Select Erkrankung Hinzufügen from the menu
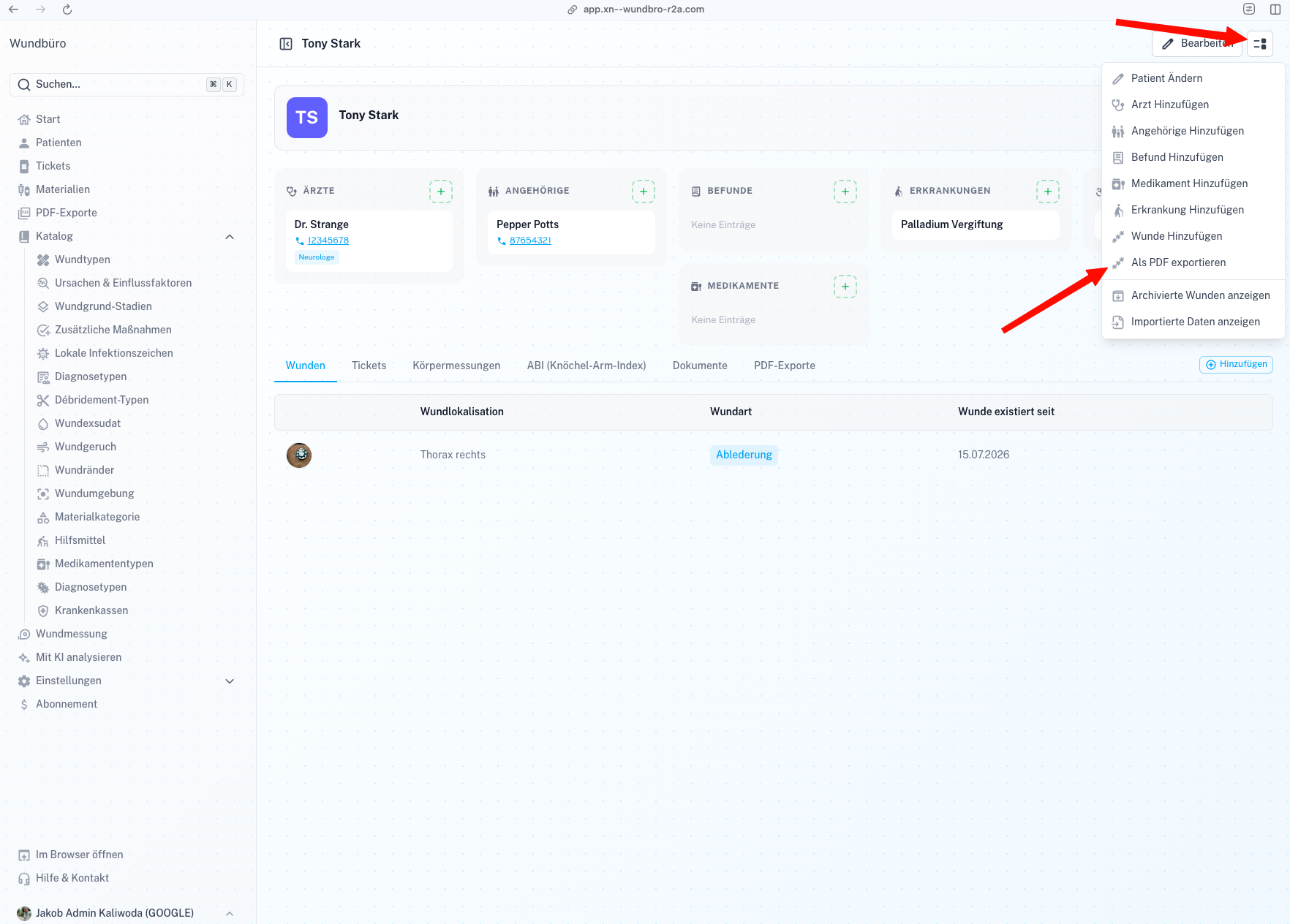 pos(1193,210)
